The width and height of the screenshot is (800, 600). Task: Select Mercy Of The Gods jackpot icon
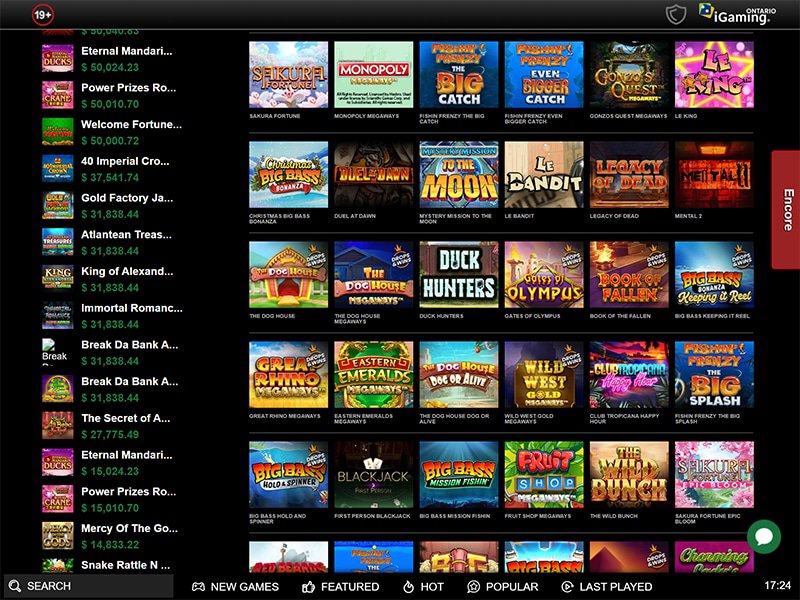[x=58, y=536]
